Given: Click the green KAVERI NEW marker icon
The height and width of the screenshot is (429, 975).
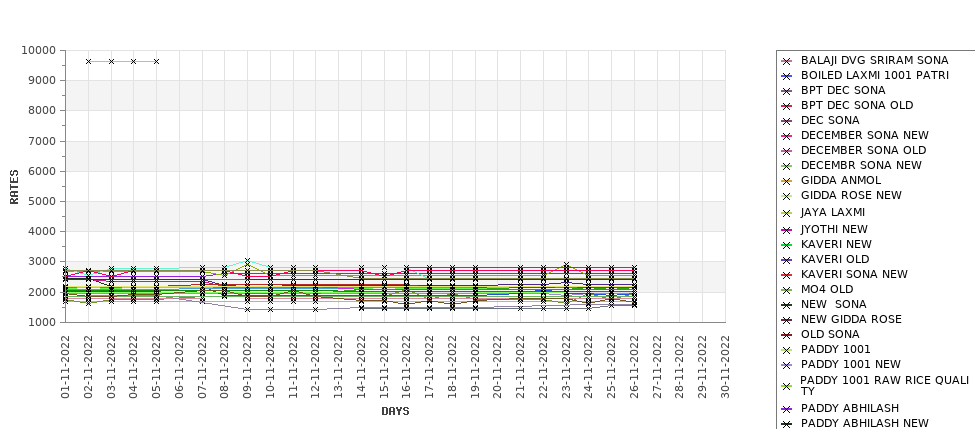Looking at the screenshot, I should click(x=787, y=245).
